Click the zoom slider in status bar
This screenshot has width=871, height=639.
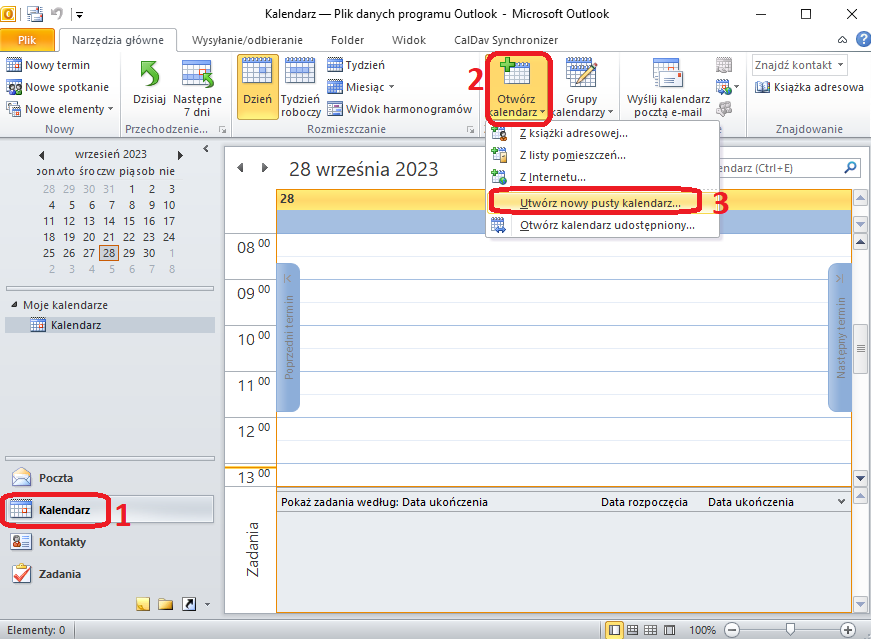[790, 630]
